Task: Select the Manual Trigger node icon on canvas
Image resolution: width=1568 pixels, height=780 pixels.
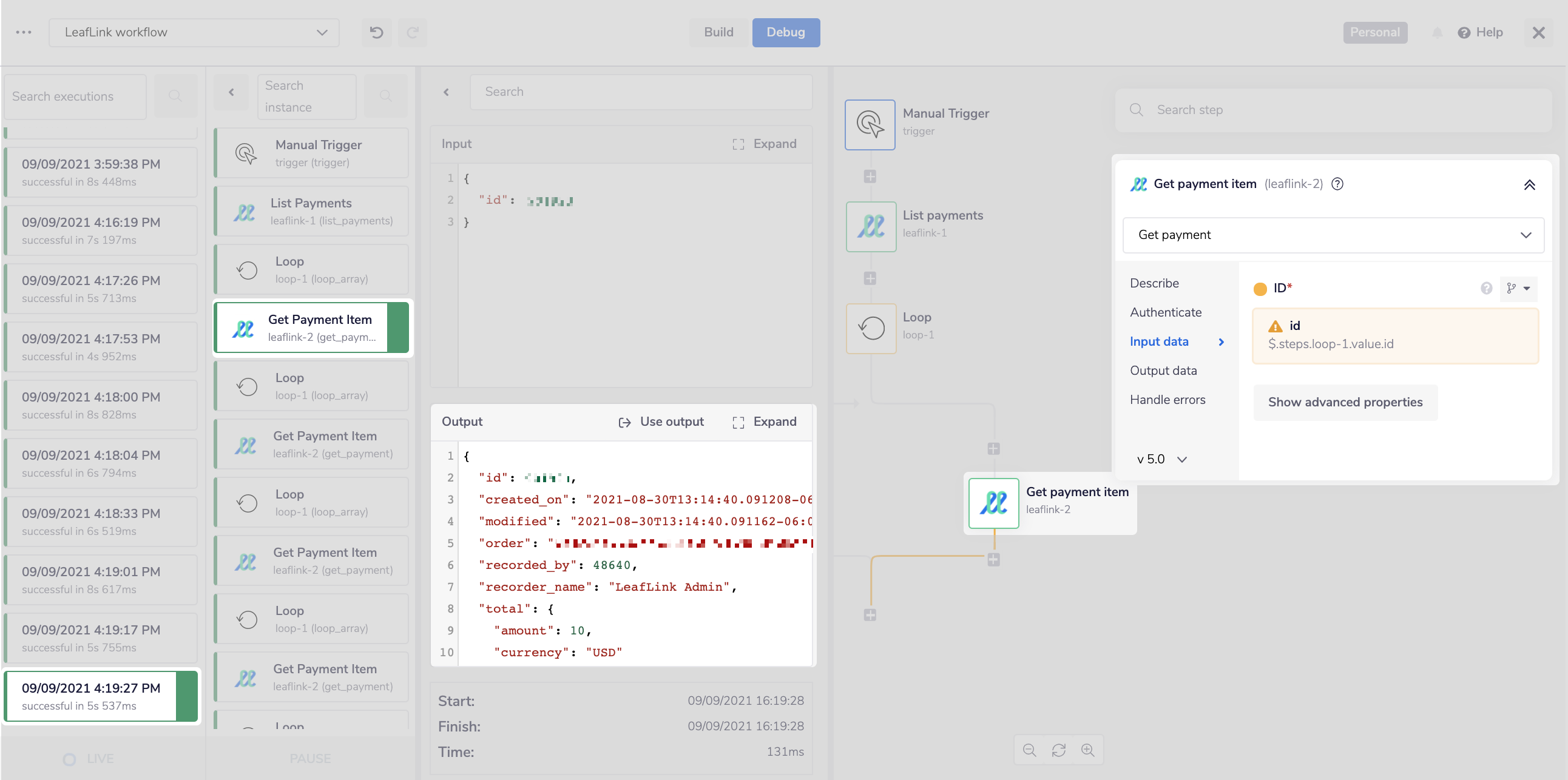Action: coord(870,124)
